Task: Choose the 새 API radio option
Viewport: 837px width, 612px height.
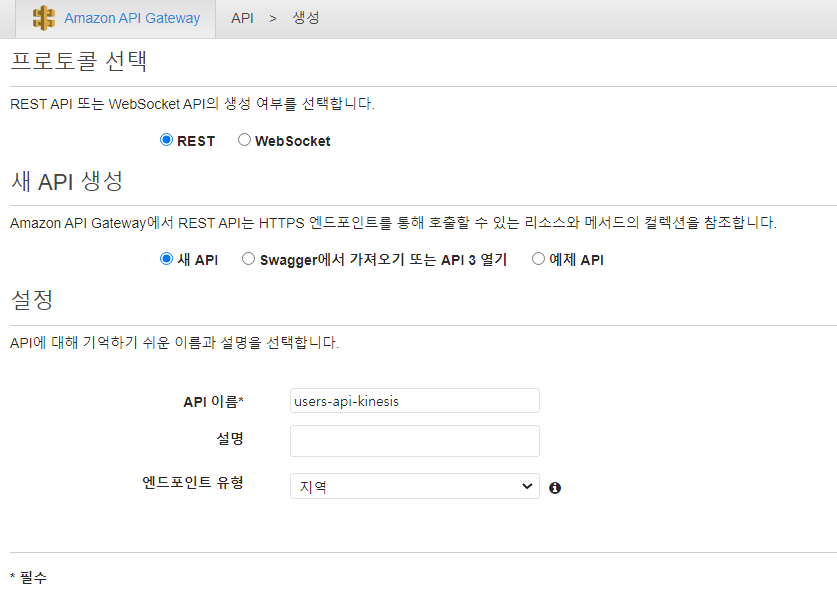Action: [x=167, y=259]
